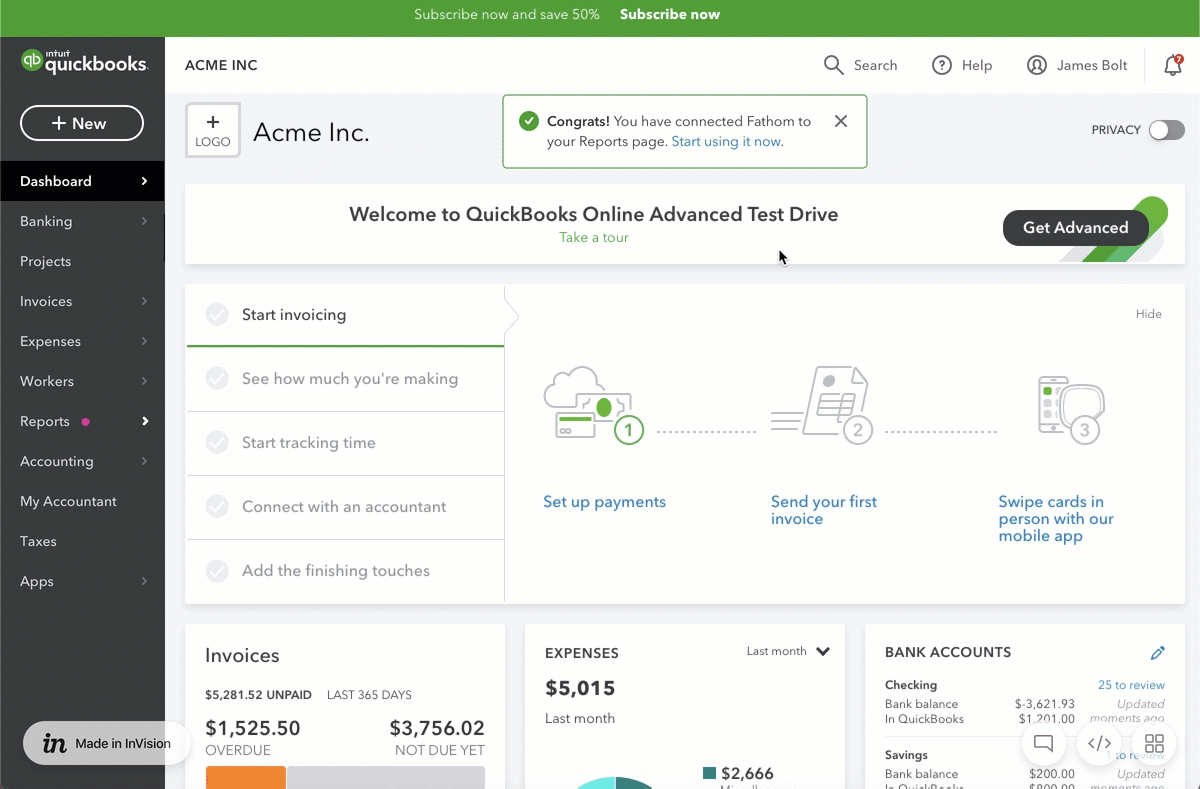Screen dimensions: 1200x789
Task: Click the Get Advanced button
Action: pyautogui.click(x=1075, y=228)
